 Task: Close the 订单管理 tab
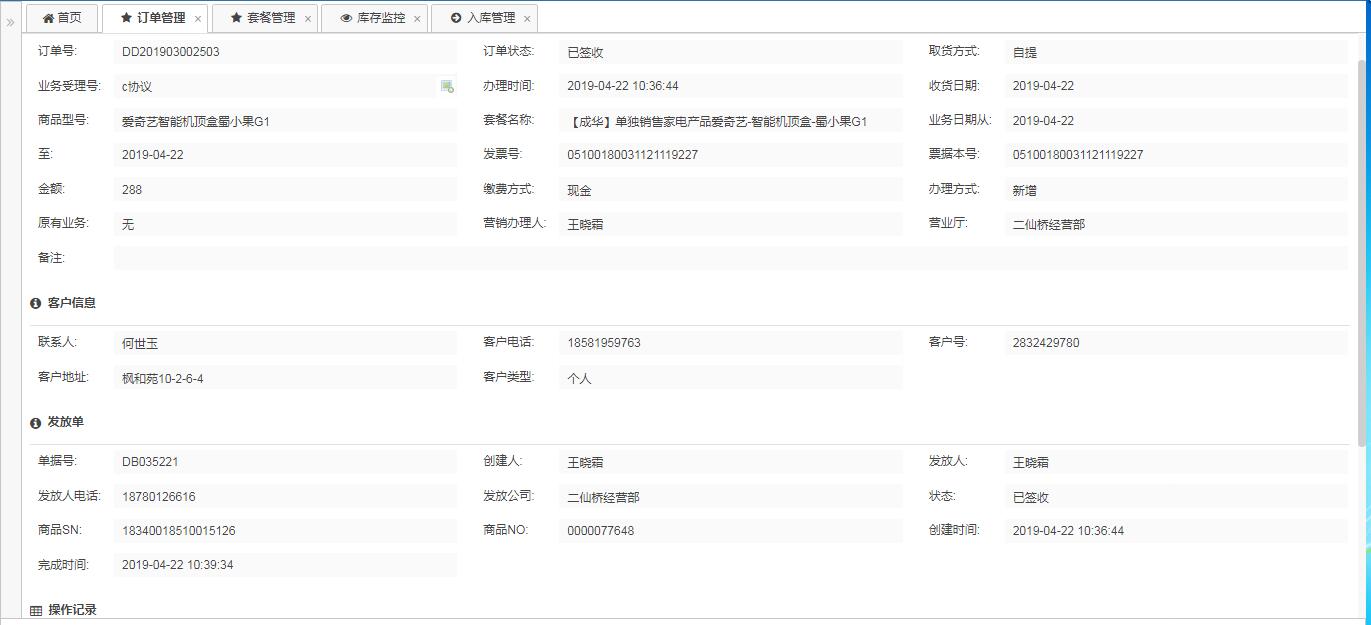pos(198,19)
